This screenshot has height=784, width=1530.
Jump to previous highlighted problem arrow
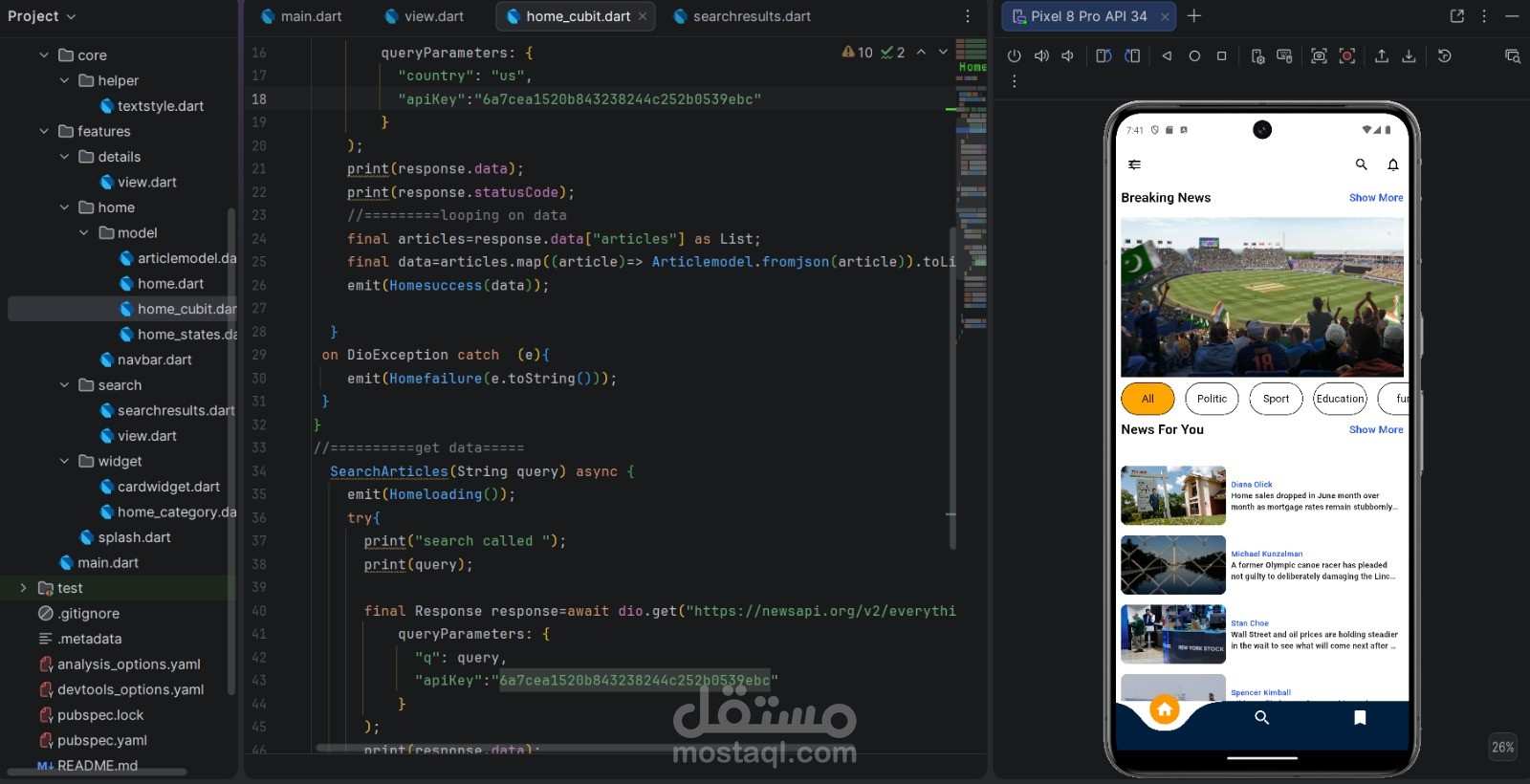pyautogui.click(x=921, y=52)
